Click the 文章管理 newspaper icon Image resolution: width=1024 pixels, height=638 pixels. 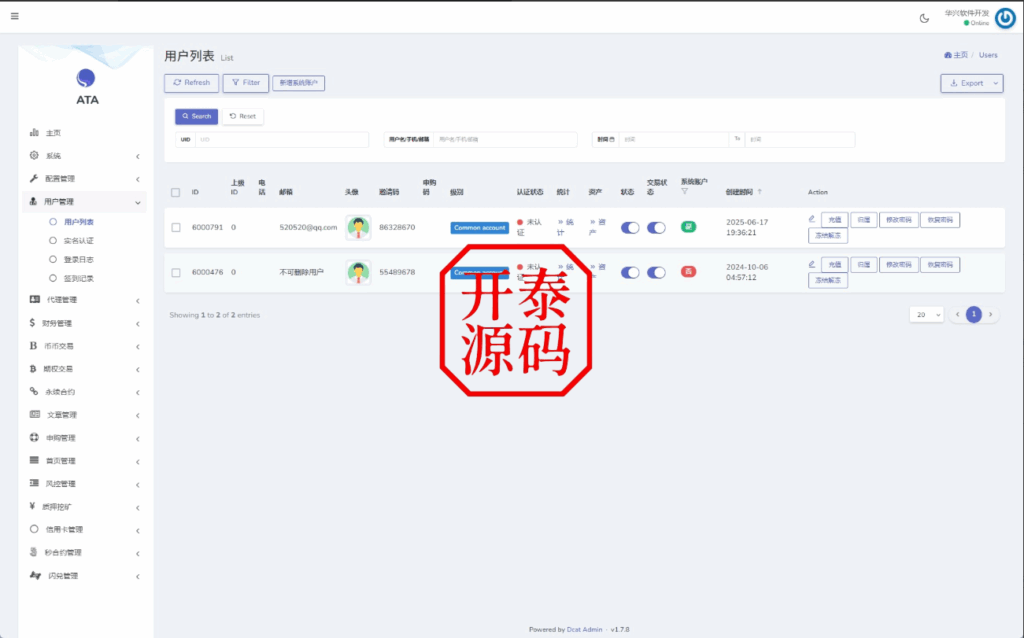[x=35, y=414]
